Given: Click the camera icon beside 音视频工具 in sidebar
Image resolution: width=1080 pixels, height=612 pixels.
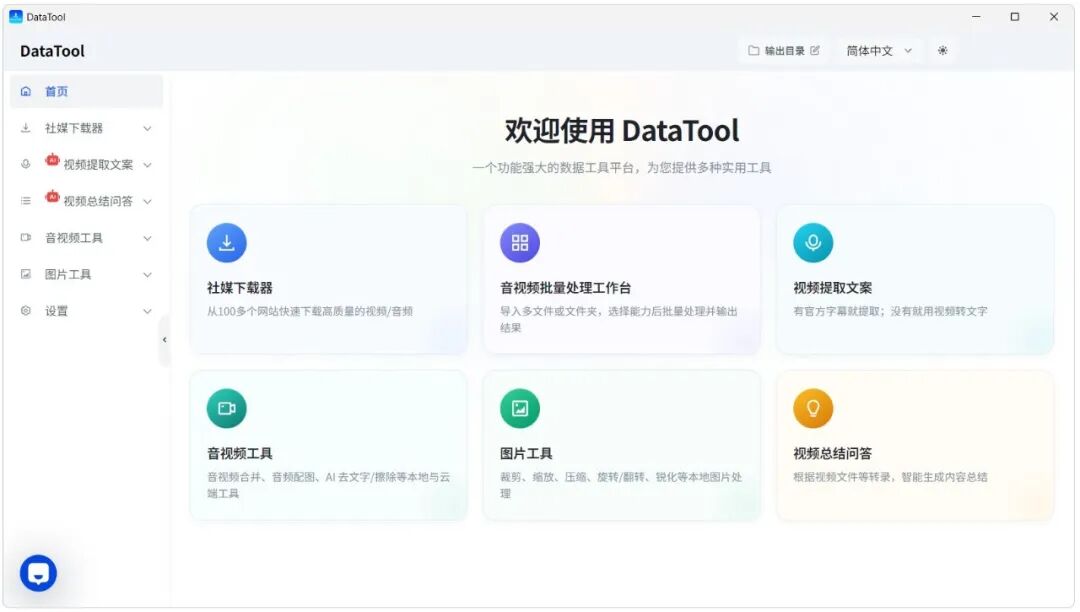Looking at the screenshot, I should [26, 238].
